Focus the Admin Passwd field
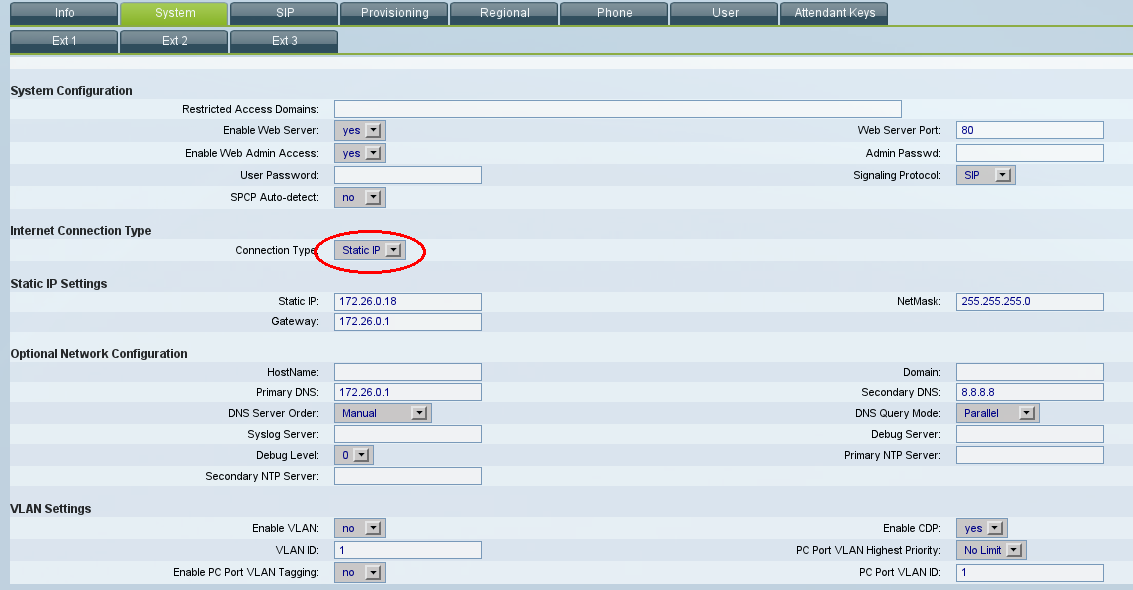Image resolution: width=1133 pixels, height=590 pixels. 1029,153
